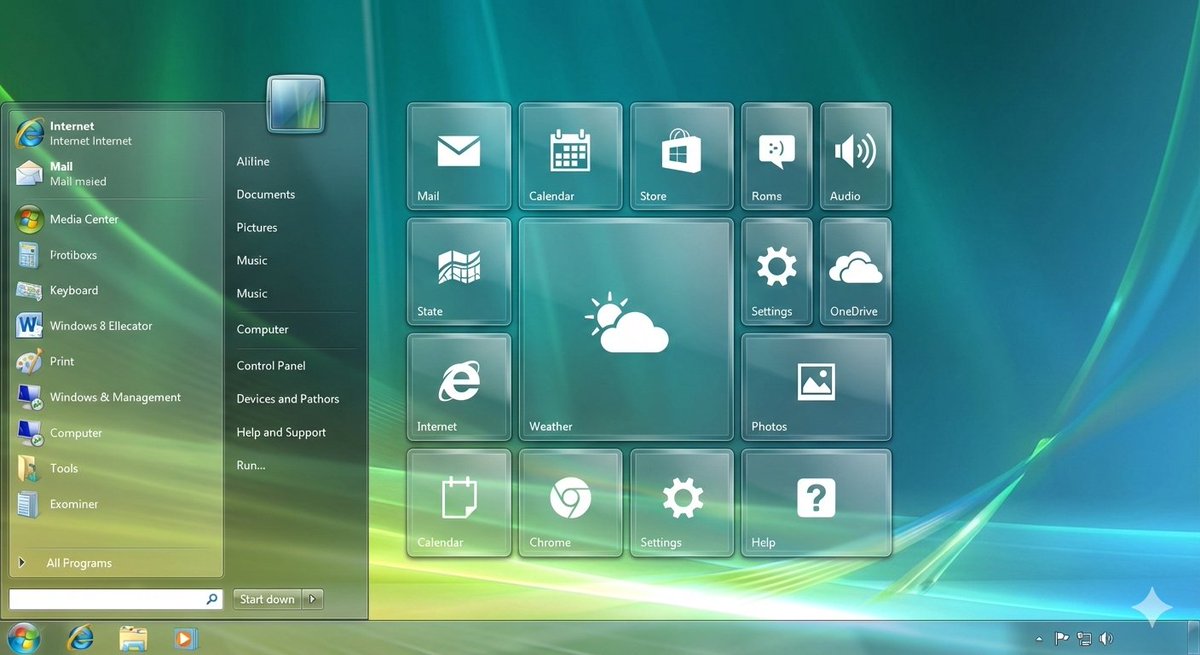Open Tools folder in start menu
The height and width of the screenshot is (655, 1200).
tap(116, 468)
